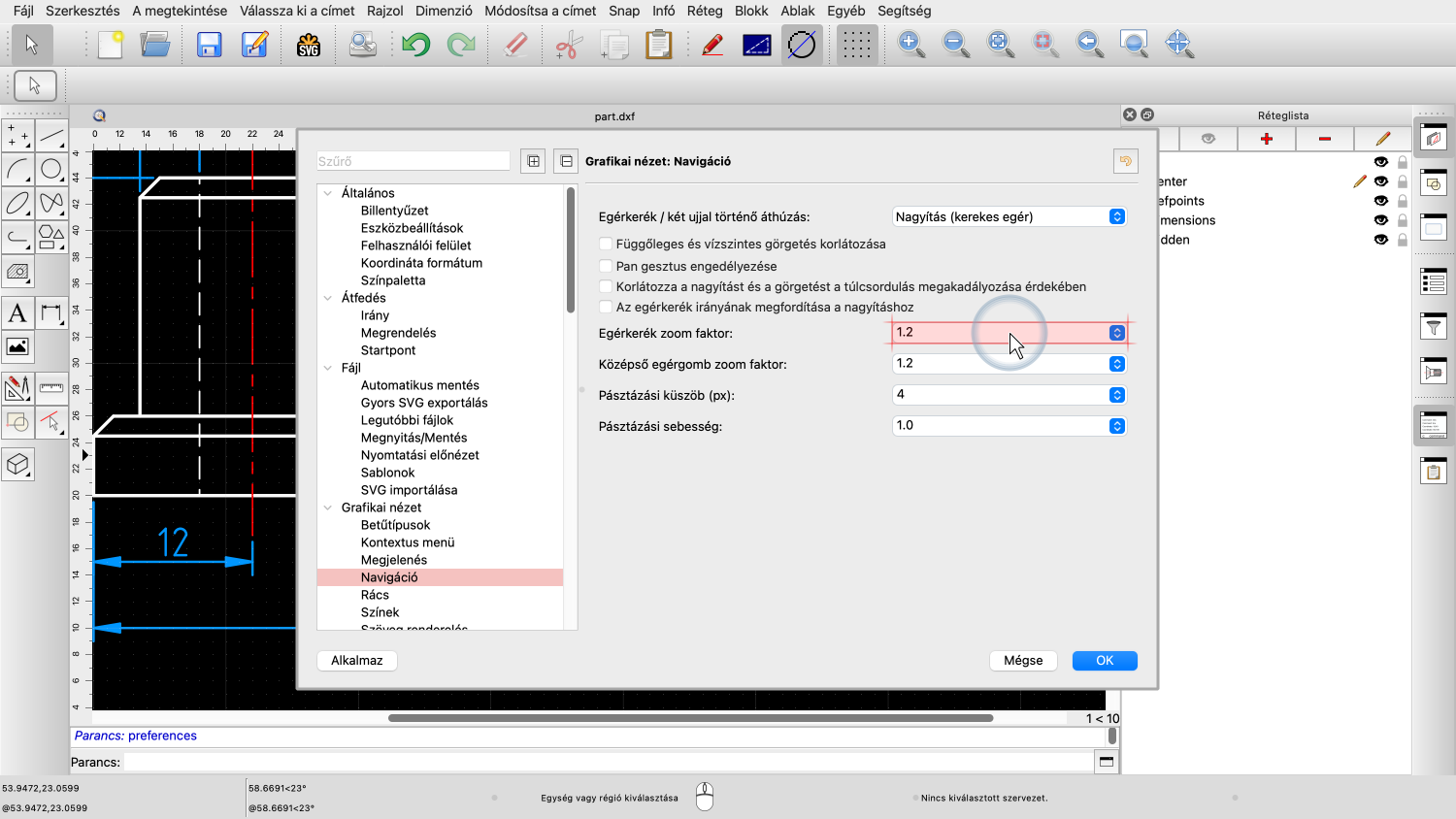Viewport: 1456px width, 819px height.
Task: Click the Undo arrow icon
Action: click(x=416, y=45)
